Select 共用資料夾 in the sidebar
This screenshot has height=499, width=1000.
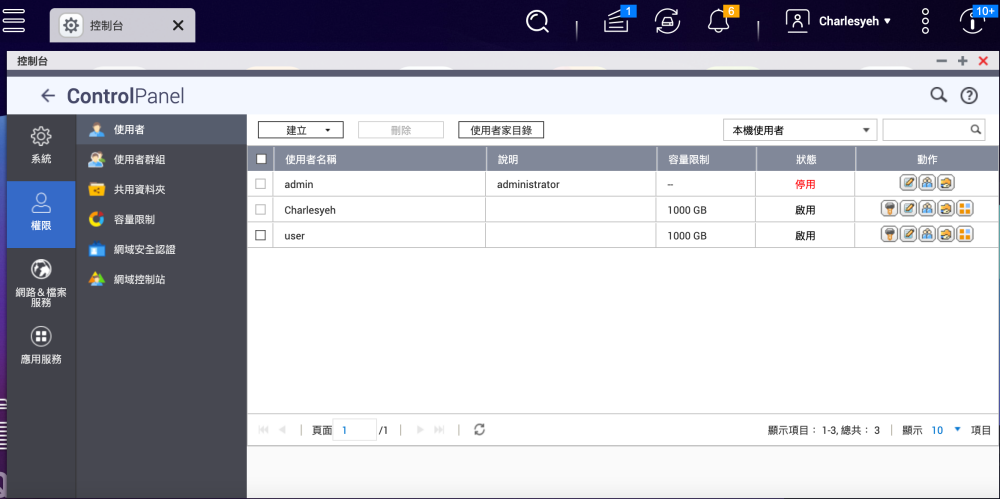[x=139, y=189]
